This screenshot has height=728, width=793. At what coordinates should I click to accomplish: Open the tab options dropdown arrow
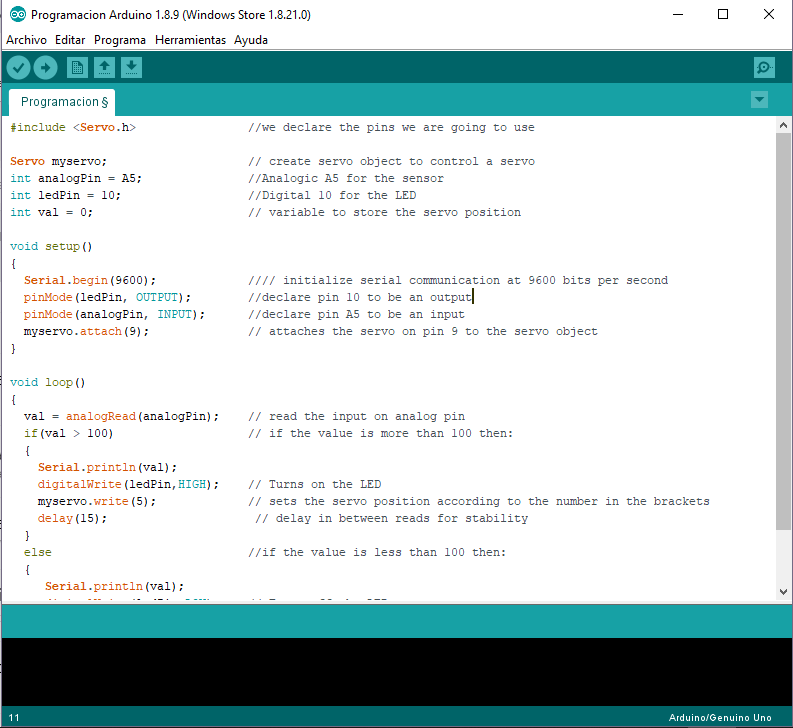point(759,100)
